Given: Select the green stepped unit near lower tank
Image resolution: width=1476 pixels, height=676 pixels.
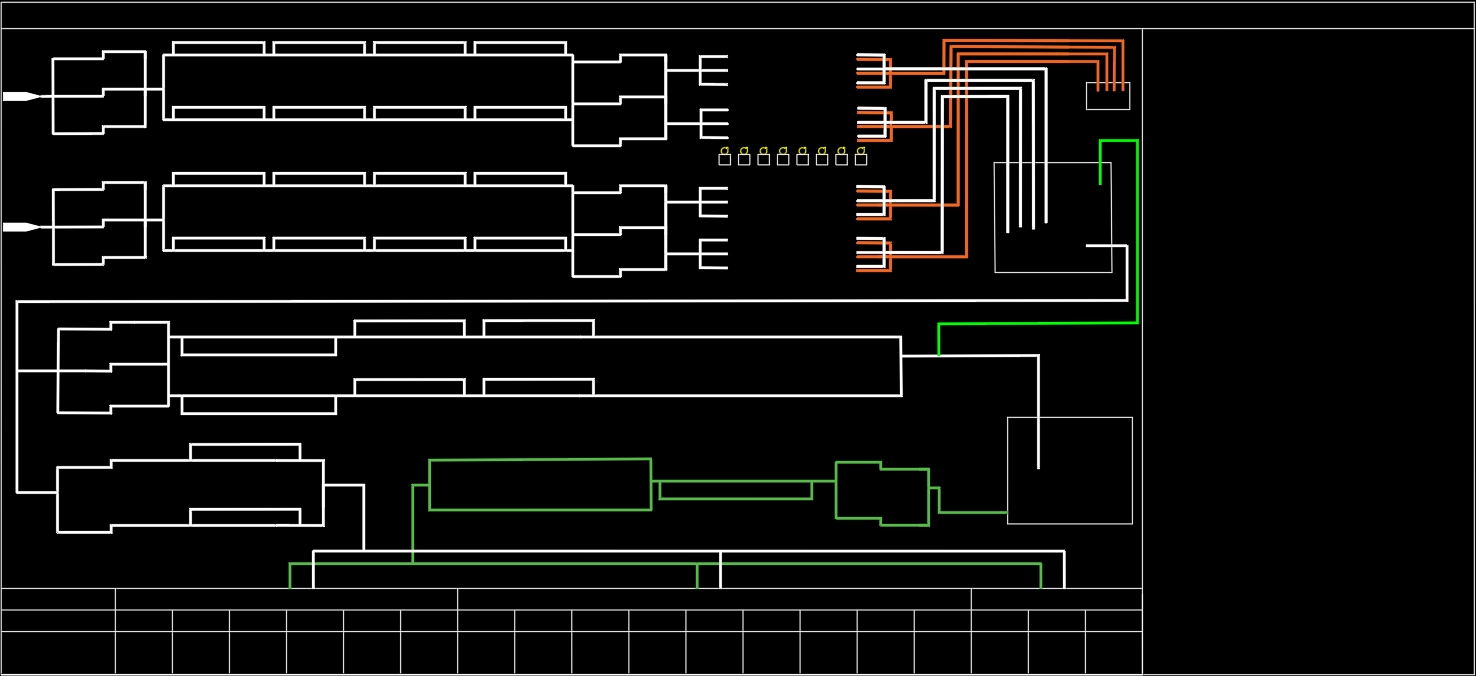Looking at the screenshot, I should tap(882, 493).
